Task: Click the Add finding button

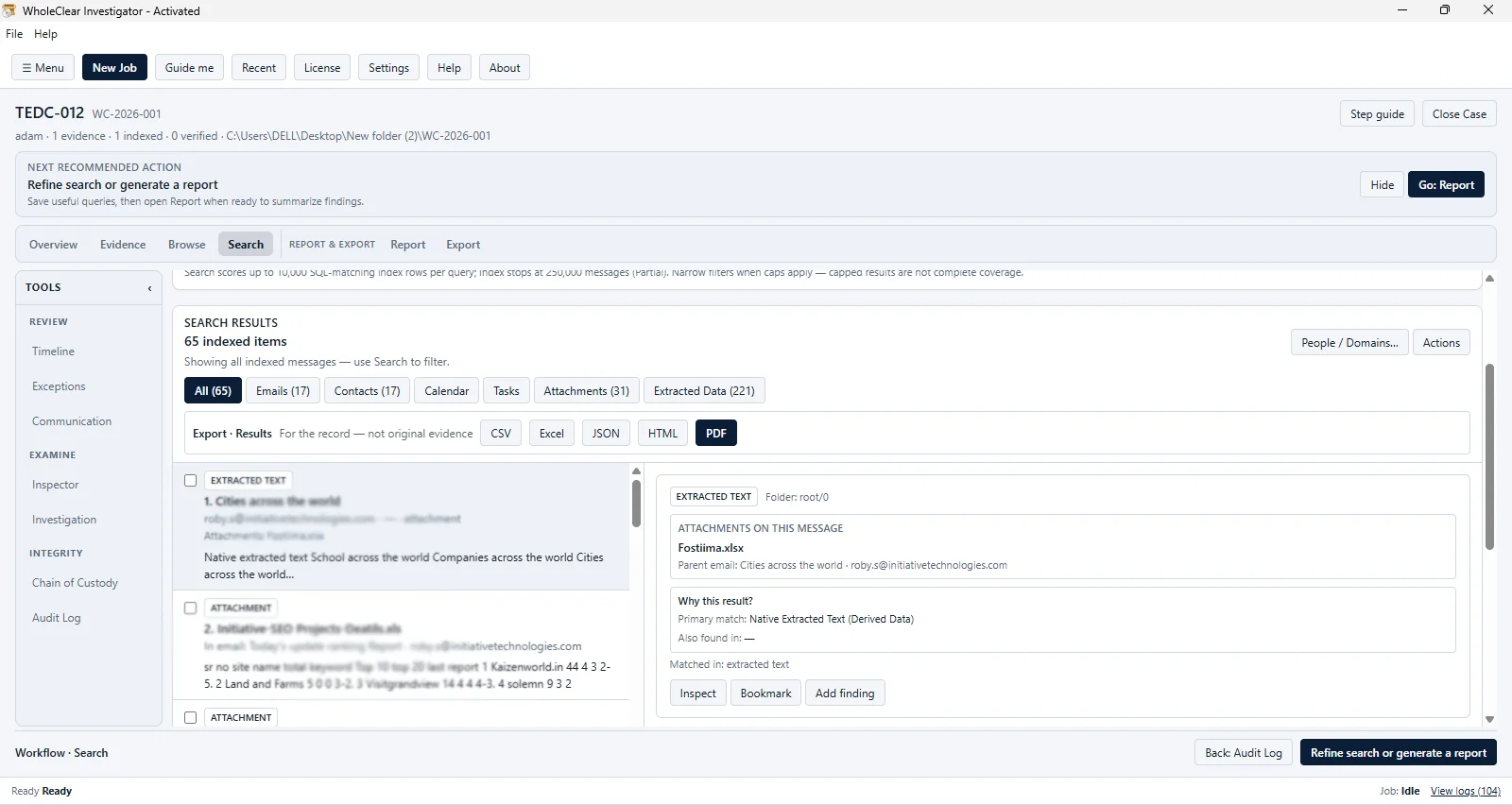Action: tap(845, 694)
